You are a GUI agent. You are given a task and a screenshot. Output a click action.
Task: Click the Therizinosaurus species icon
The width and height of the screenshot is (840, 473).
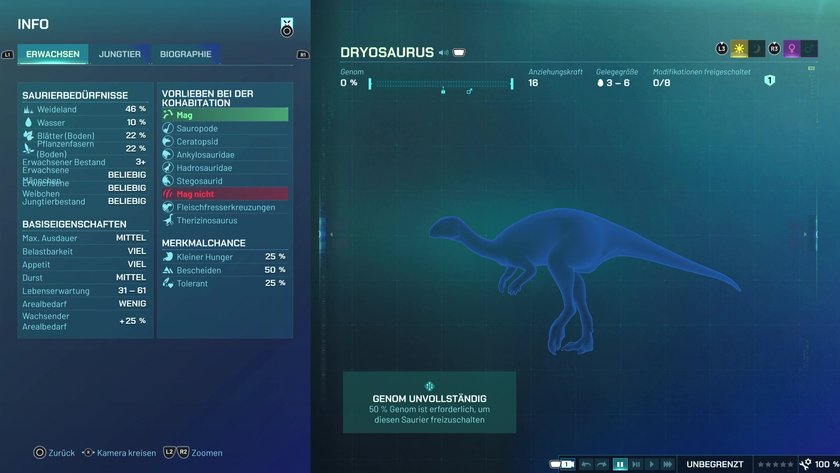tap(168, 220)
